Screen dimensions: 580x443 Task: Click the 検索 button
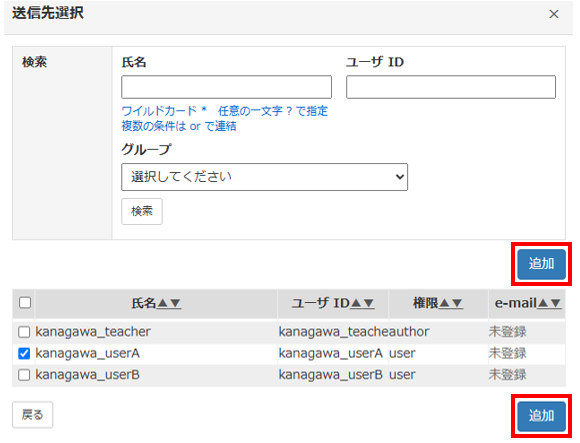pyautogui.click(x=142, y=212)
